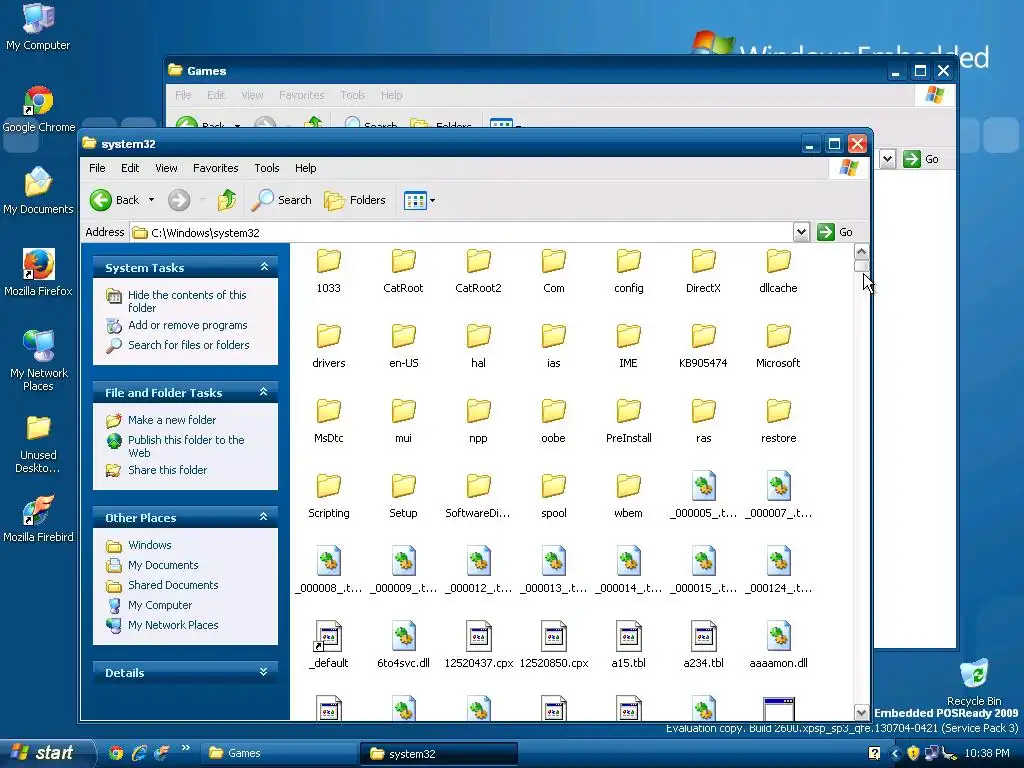
Task: Select the drivers folder icon
Action: click(328, 336)
